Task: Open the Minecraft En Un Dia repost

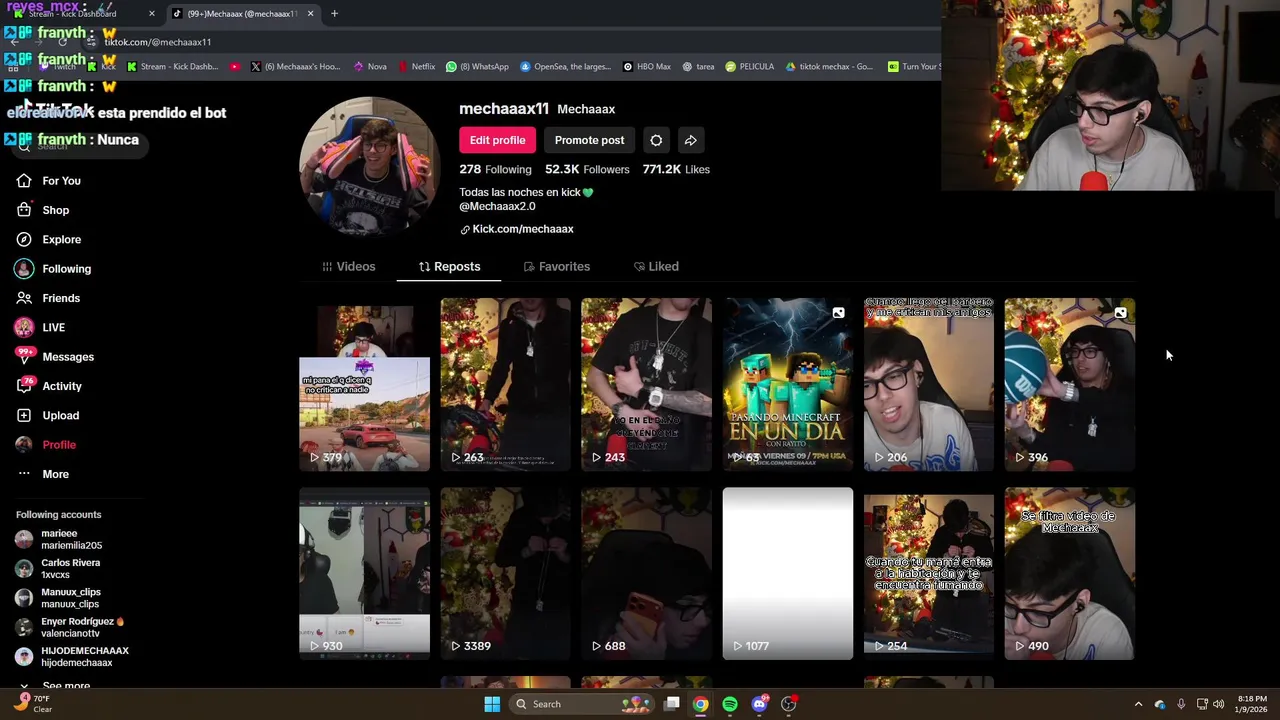Action: 788,384
